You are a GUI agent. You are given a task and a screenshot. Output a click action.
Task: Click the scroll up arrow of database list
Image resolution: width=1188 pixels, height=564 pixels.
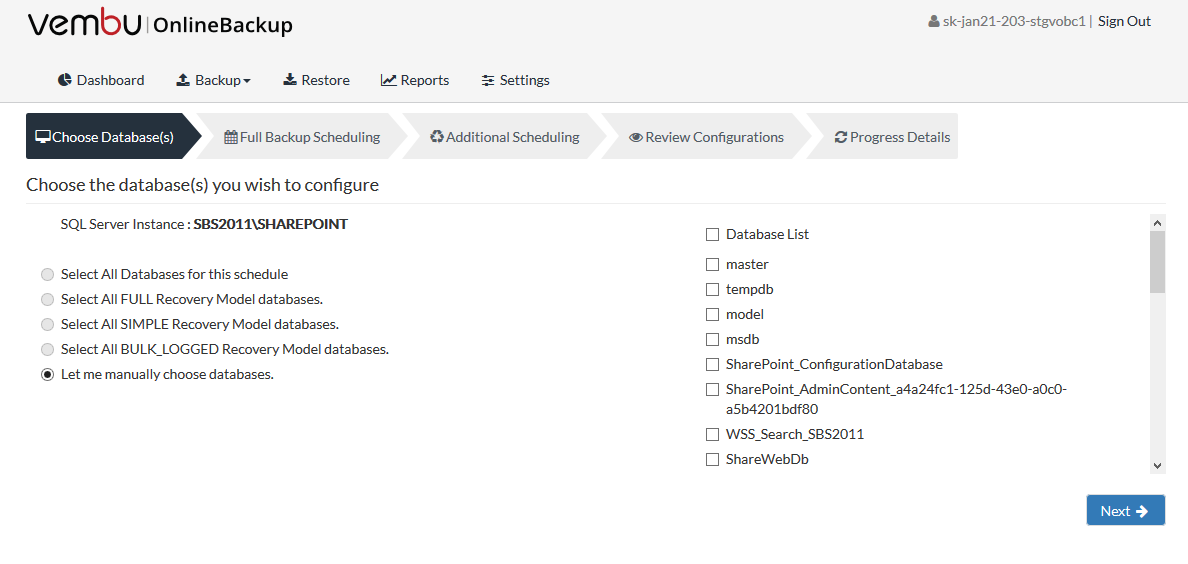[x=1157, y=223]
